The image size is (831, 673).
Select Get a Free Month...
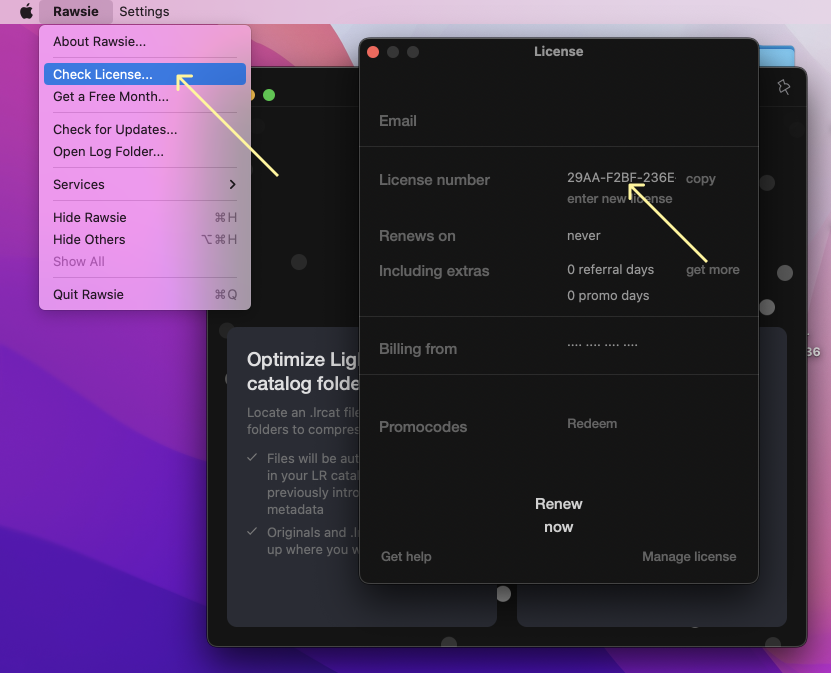[x=145, y=96]
